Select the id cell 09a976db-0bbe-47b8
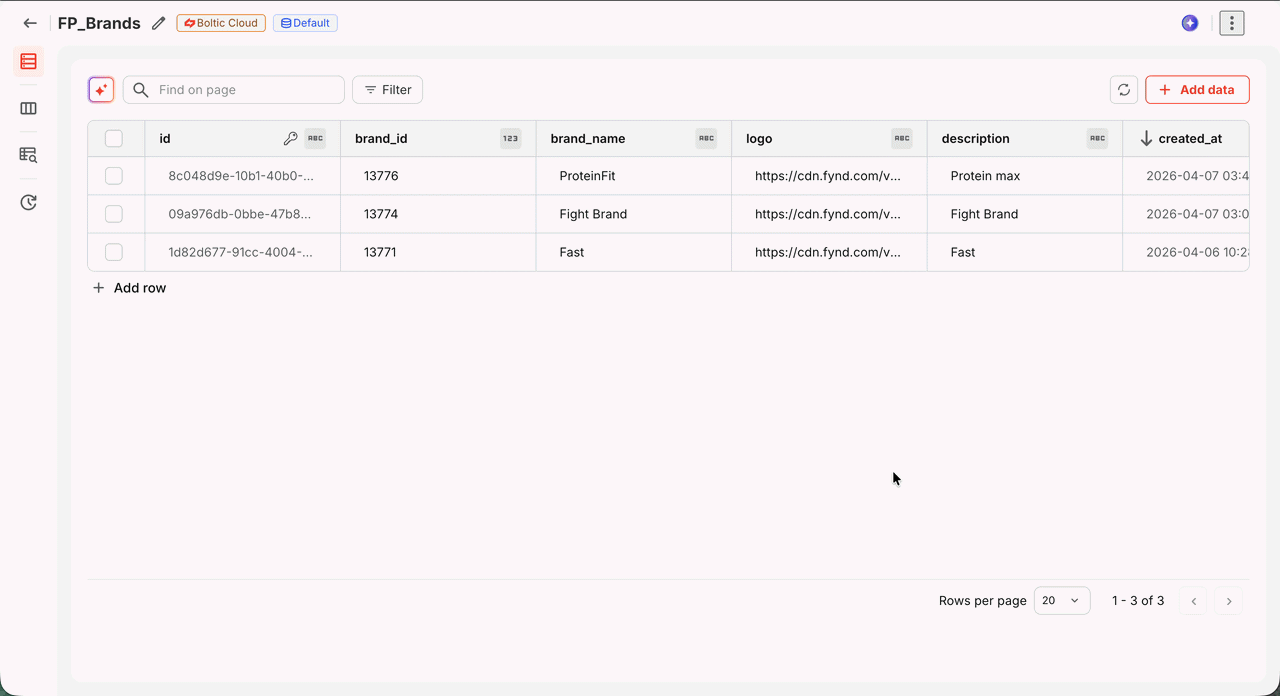The width and height of the screenshot is (1280, 696). click(x=243, y=214)
